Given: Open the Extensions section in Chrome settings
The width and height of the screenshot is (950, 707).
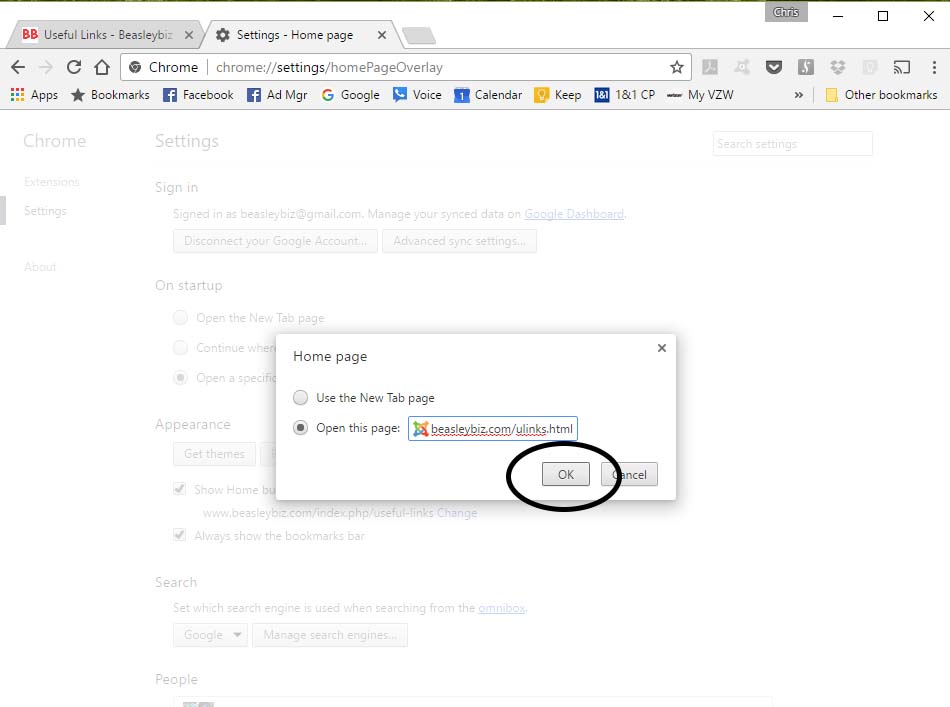Looking at the screenshot, I should 51,182.
